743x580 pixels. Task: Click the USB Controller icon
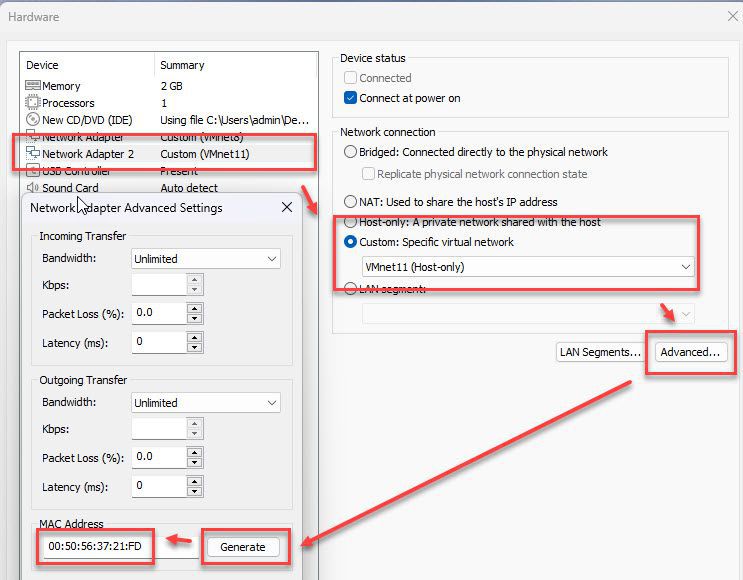tap(33, 170)
